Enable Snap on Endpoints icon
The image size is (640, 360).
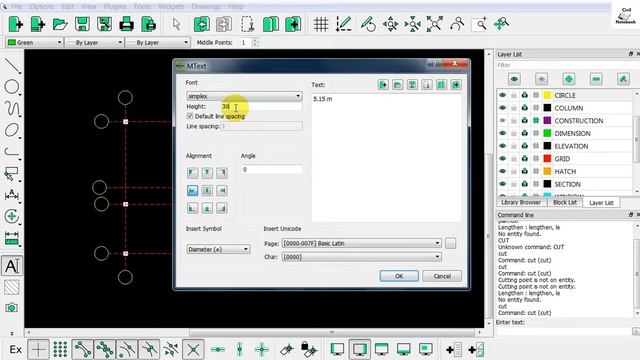pyautogui.click(x=82, y=349)
